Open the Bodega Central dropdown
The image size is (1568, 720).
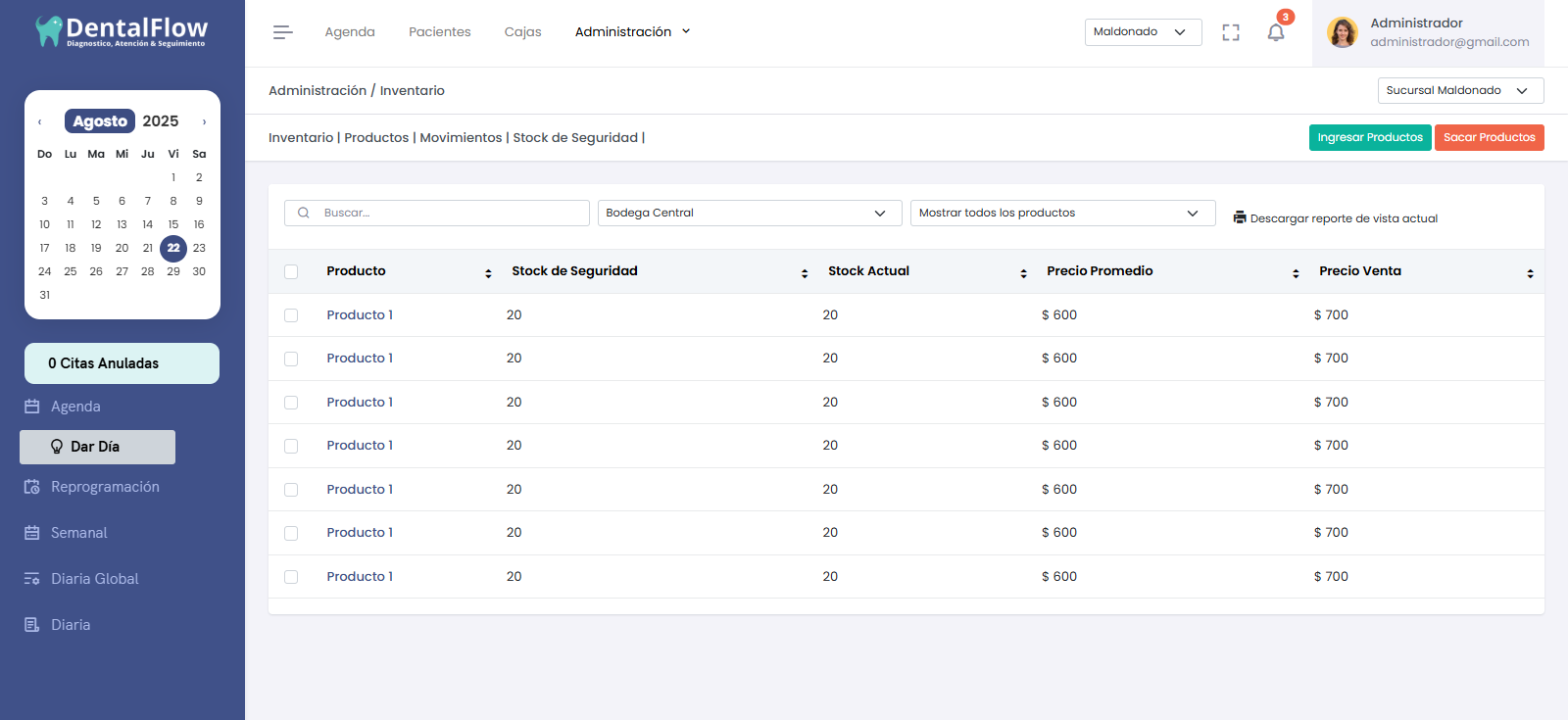(749, 213)
